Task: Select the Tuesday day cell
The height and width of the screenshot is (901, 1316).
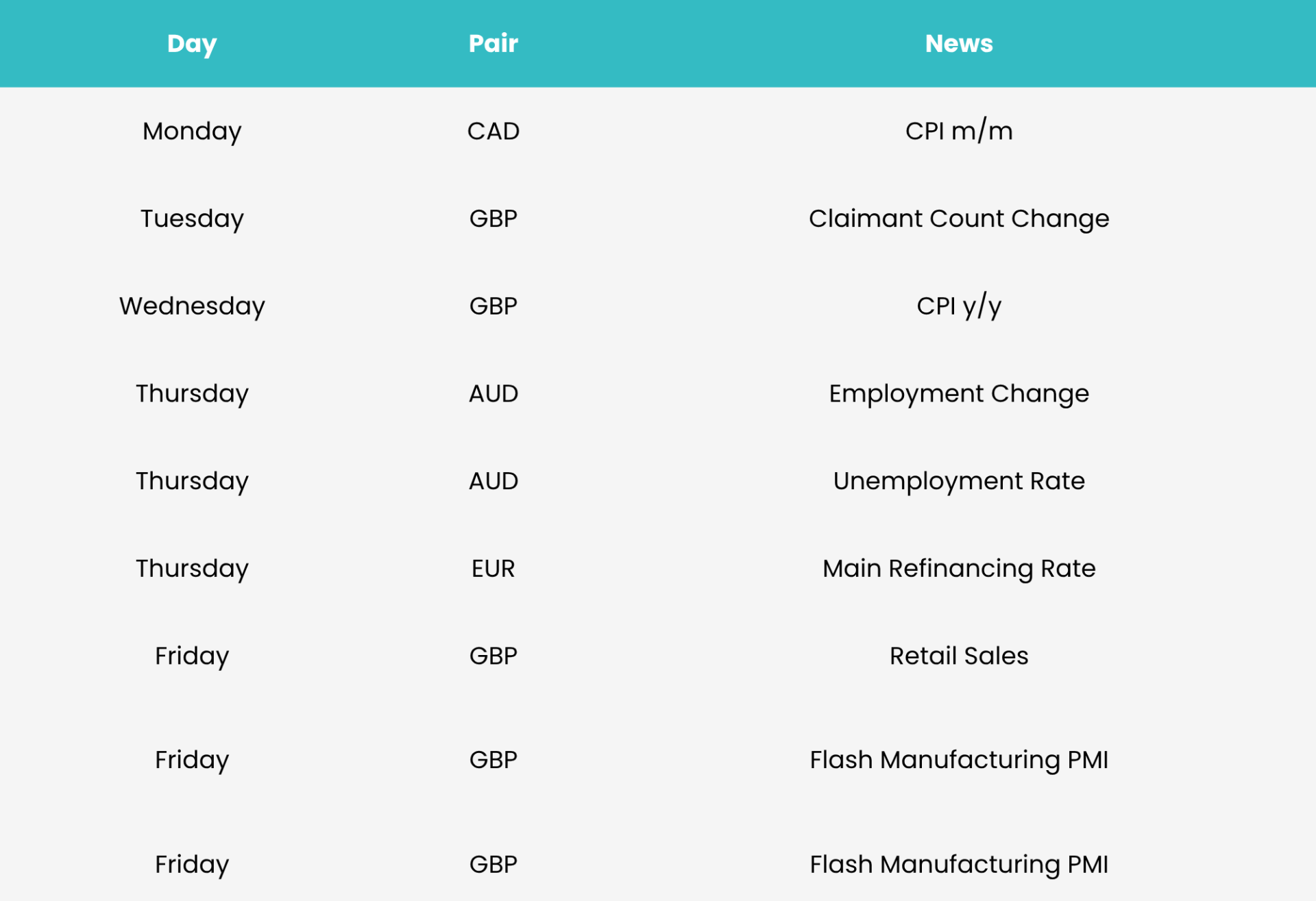Action: pyautogui.click(x=192, y=219)
